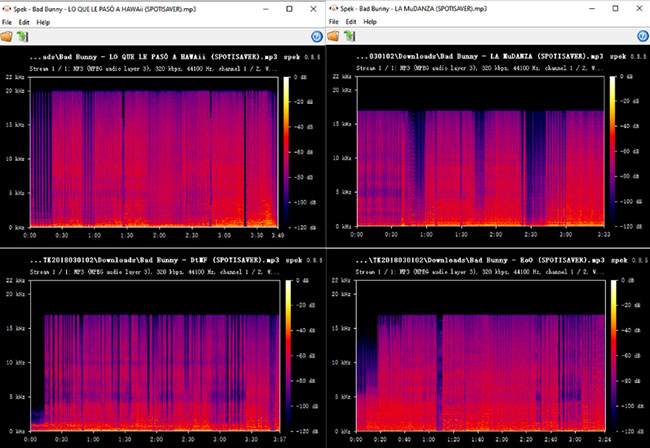Click the Open folder icon in HAWAii window
The image size is (650, 448).
coord(7,36)
